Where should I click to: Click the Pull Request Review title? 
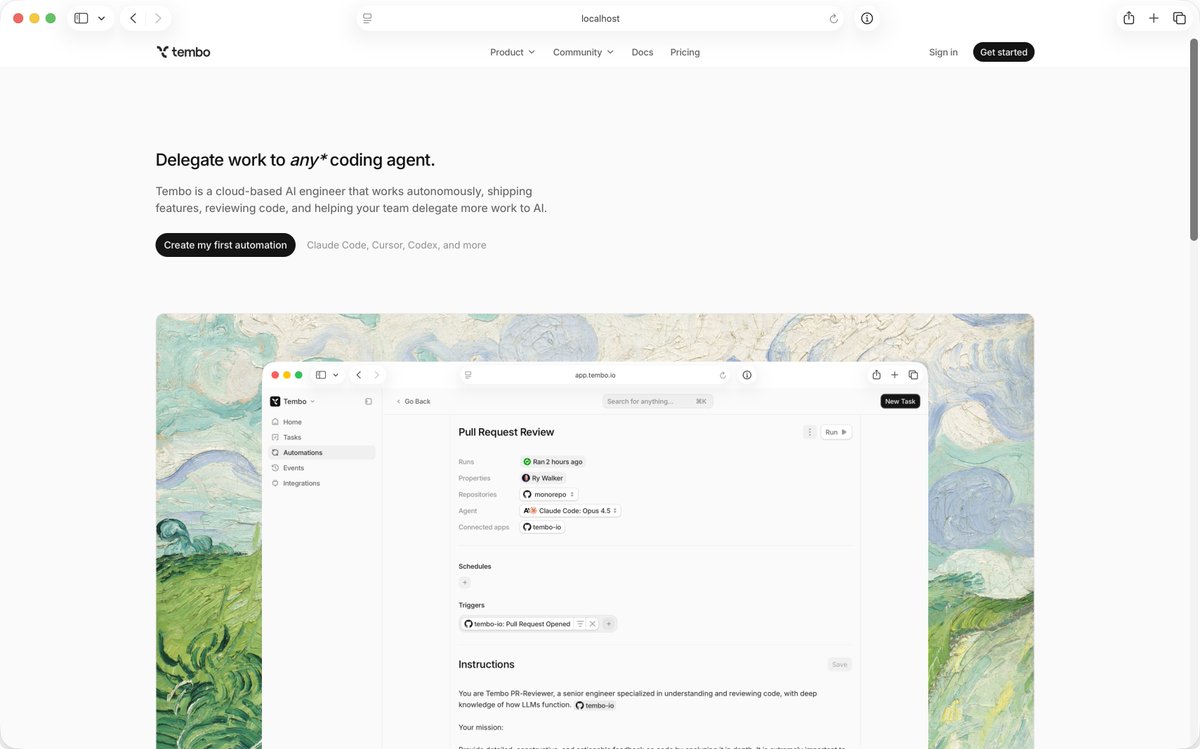[x=506, y=432]
